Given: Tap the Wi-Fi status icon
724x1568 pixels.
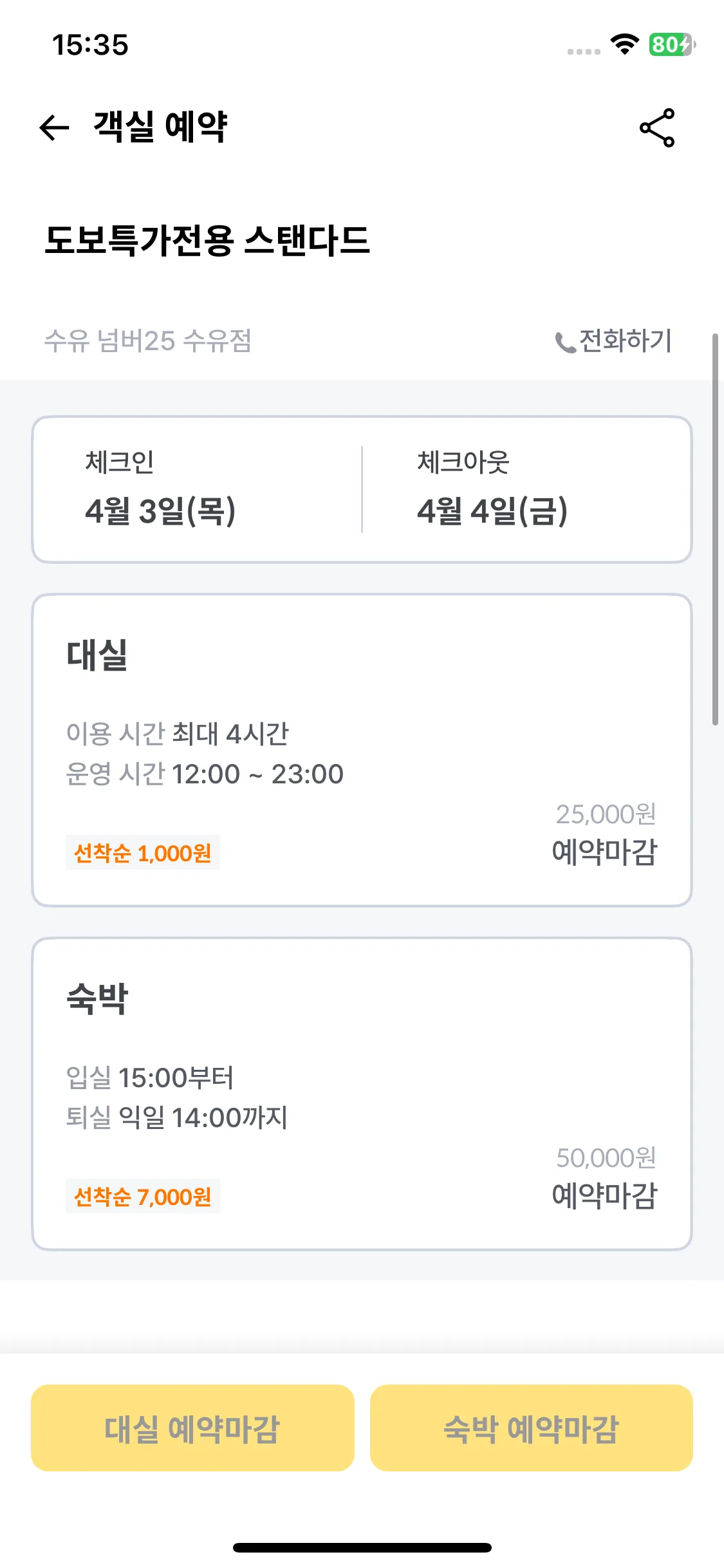Looking at the screenshot, I should click(x=624, y=44).
